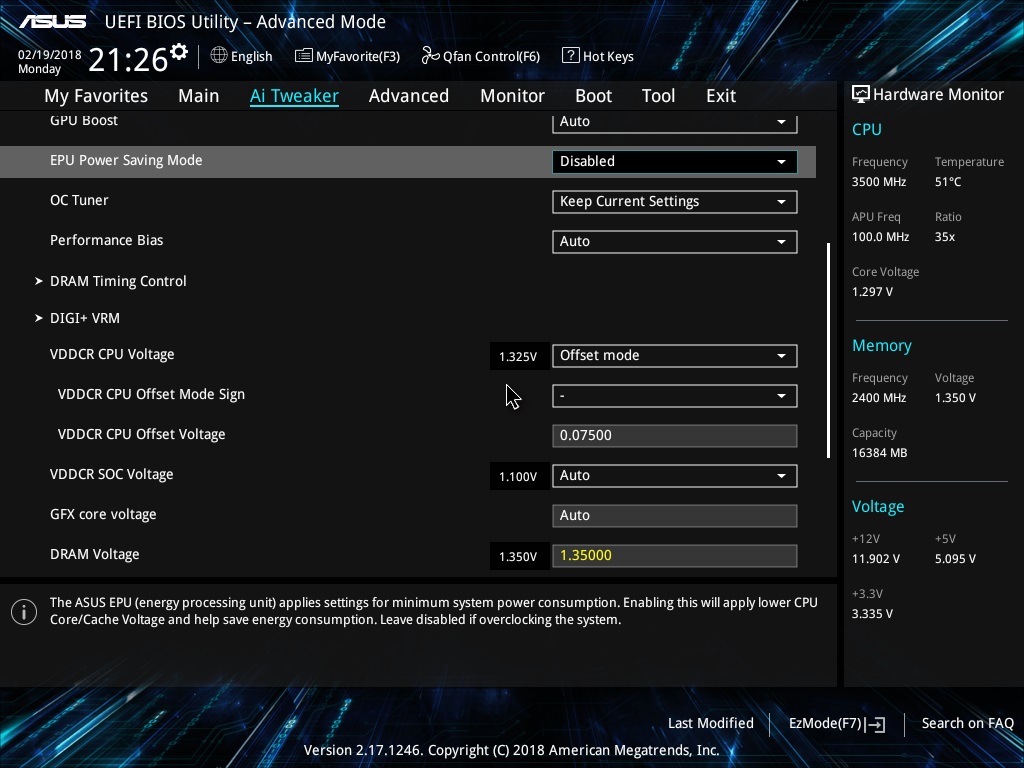Open the VDDCR CPU Offset Mode Sign dropdown
1024x768 pixels.
675,396
